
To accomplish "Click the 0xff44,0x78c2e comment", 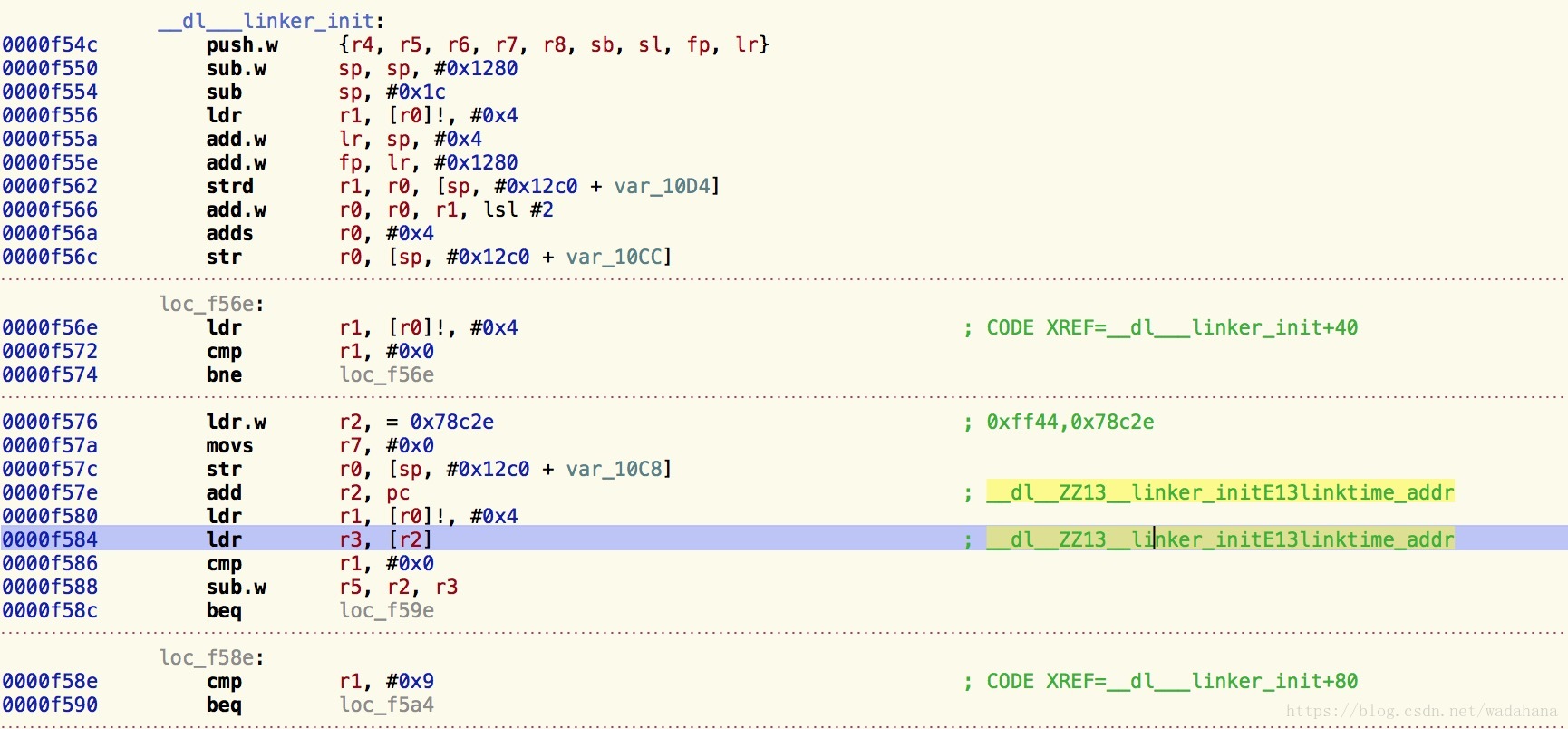I will tap(1070, 422).
